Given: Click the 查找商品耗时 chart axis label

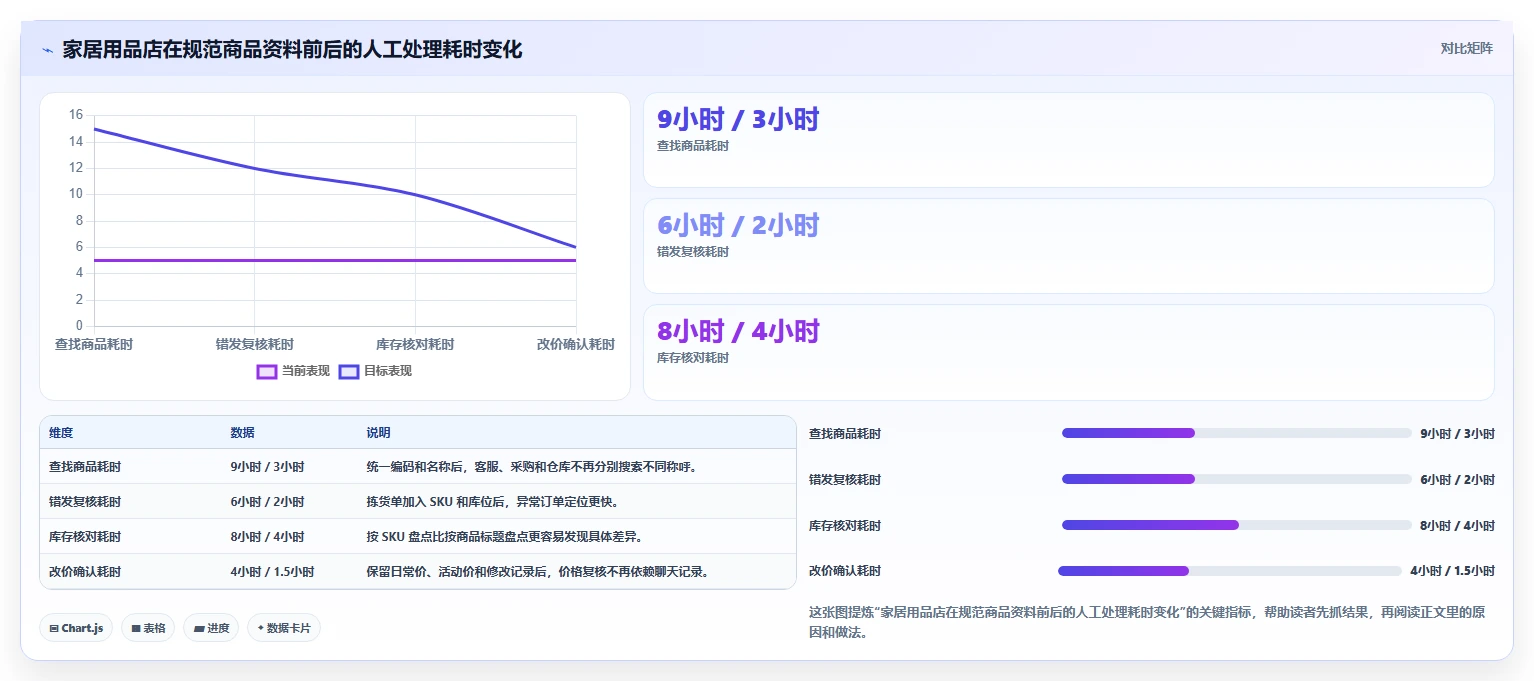Looking at the screenshot, I should point(94,344).
